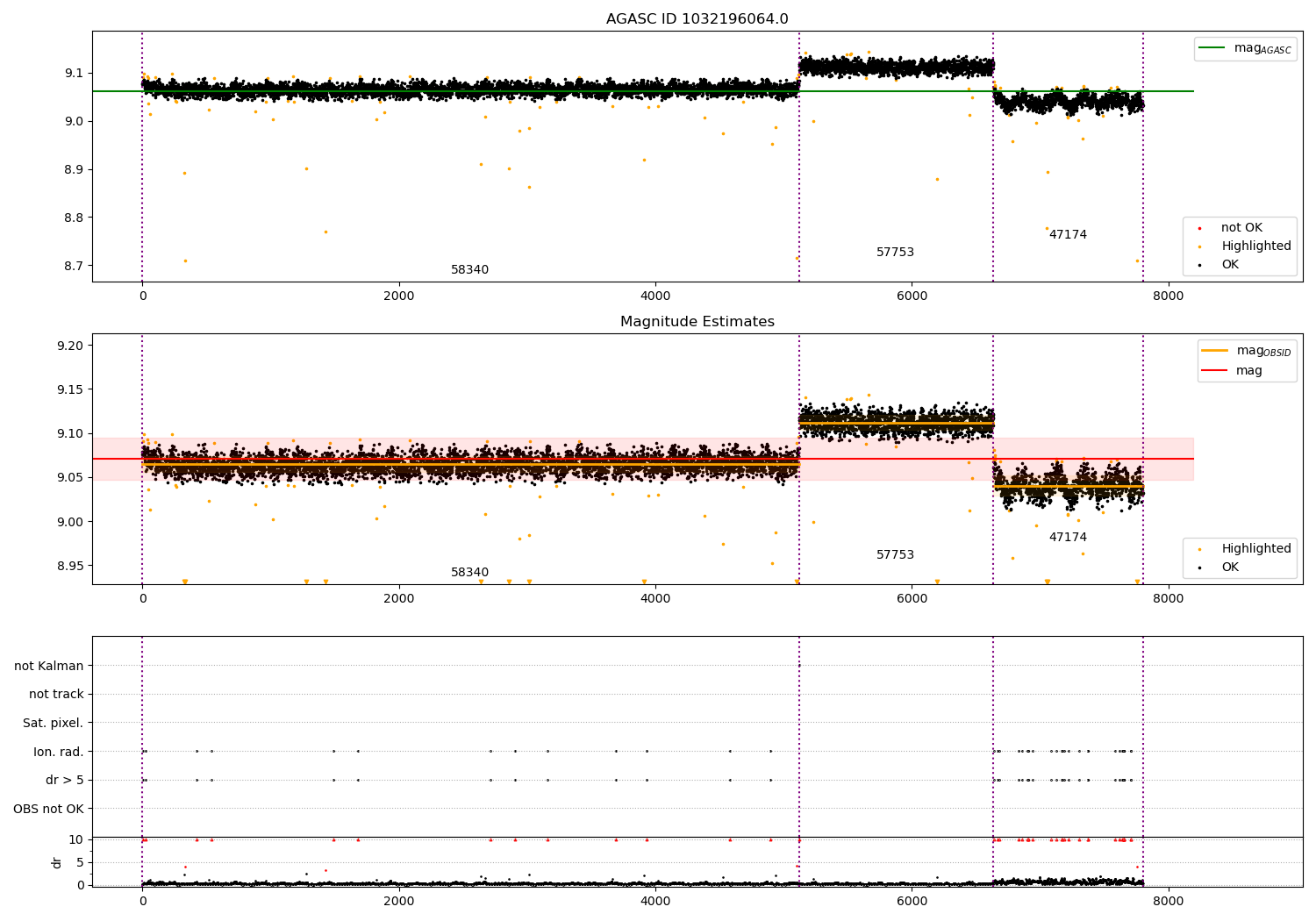Click the 58340 obsid label in the top plot
The image size is (1316, 921).
tap(469, 270)
